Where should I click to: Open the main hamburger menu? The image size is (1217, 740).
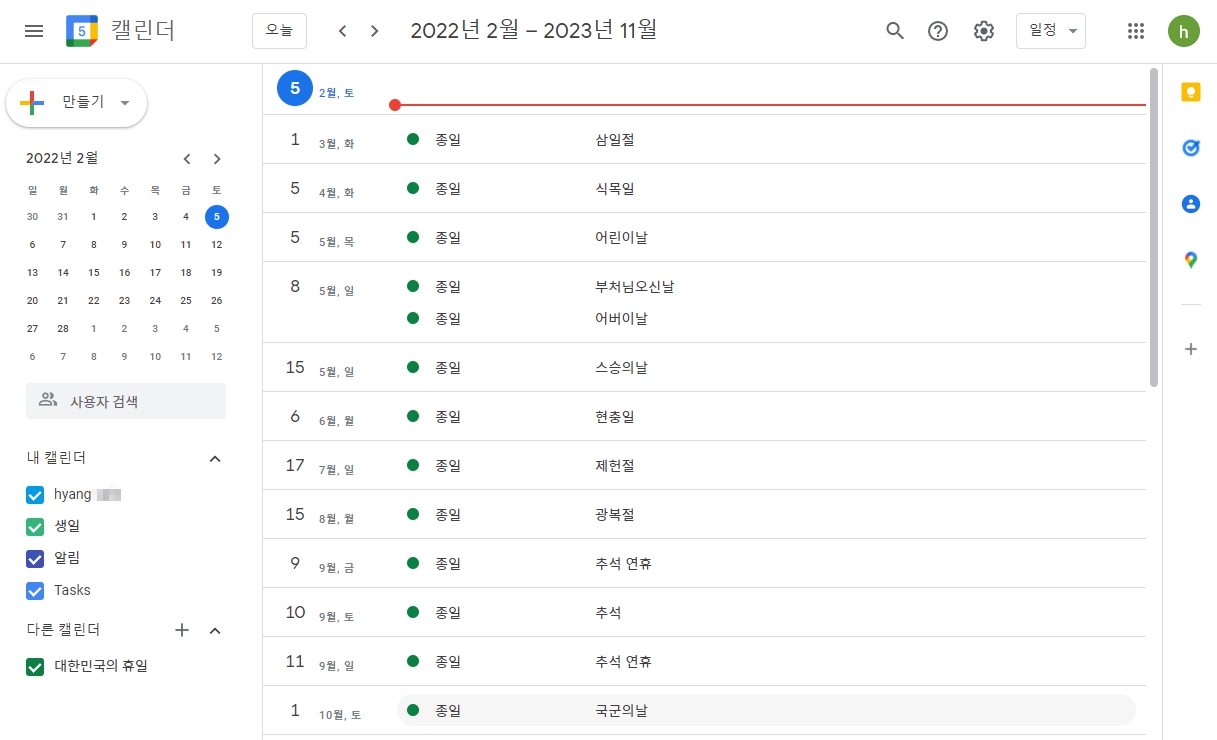[x=33, y=30]
